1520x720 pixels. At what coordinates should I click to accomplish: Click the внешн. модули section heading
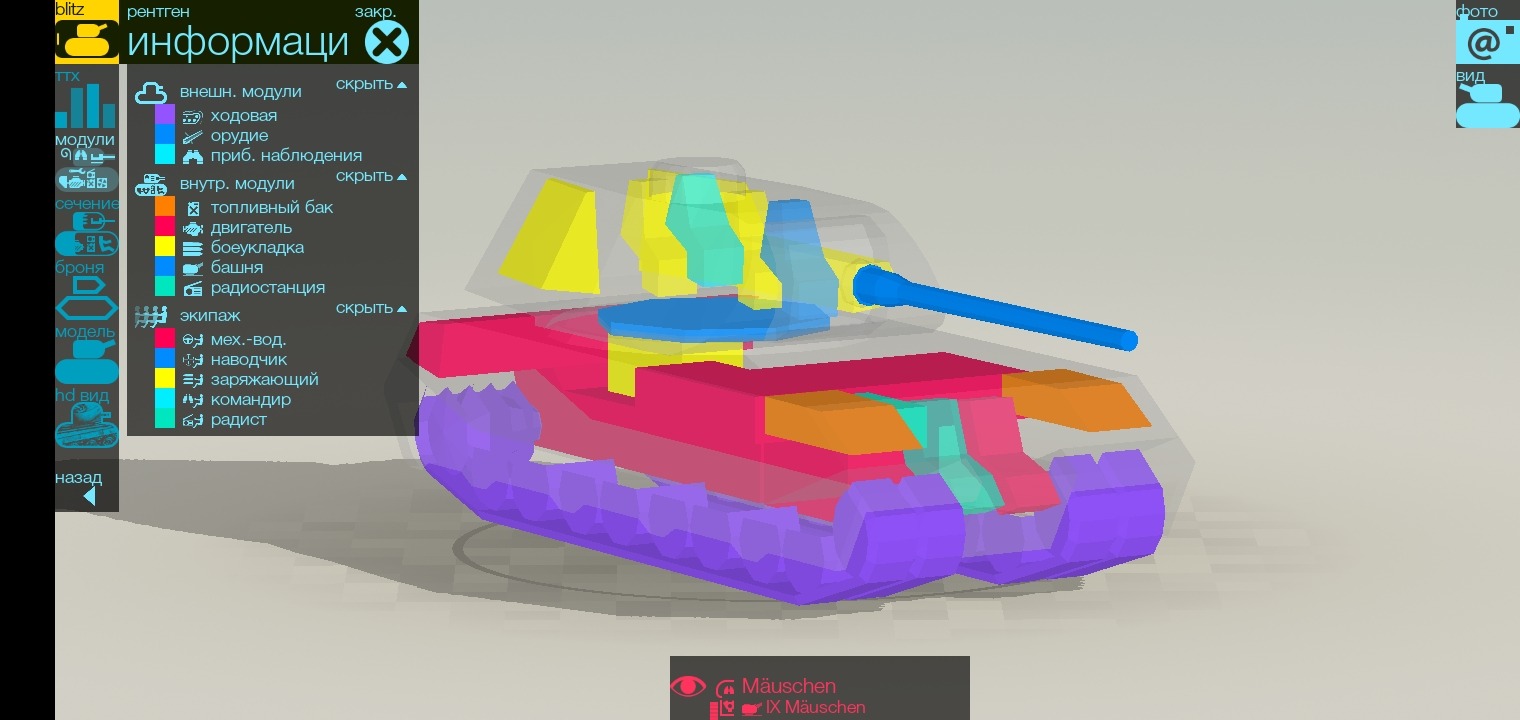click(x=241, y=92)
